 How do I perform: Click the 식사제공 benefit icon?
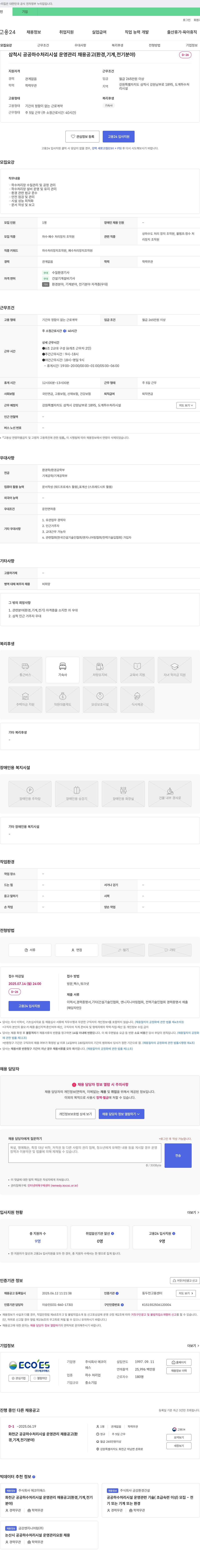[137, 699]
